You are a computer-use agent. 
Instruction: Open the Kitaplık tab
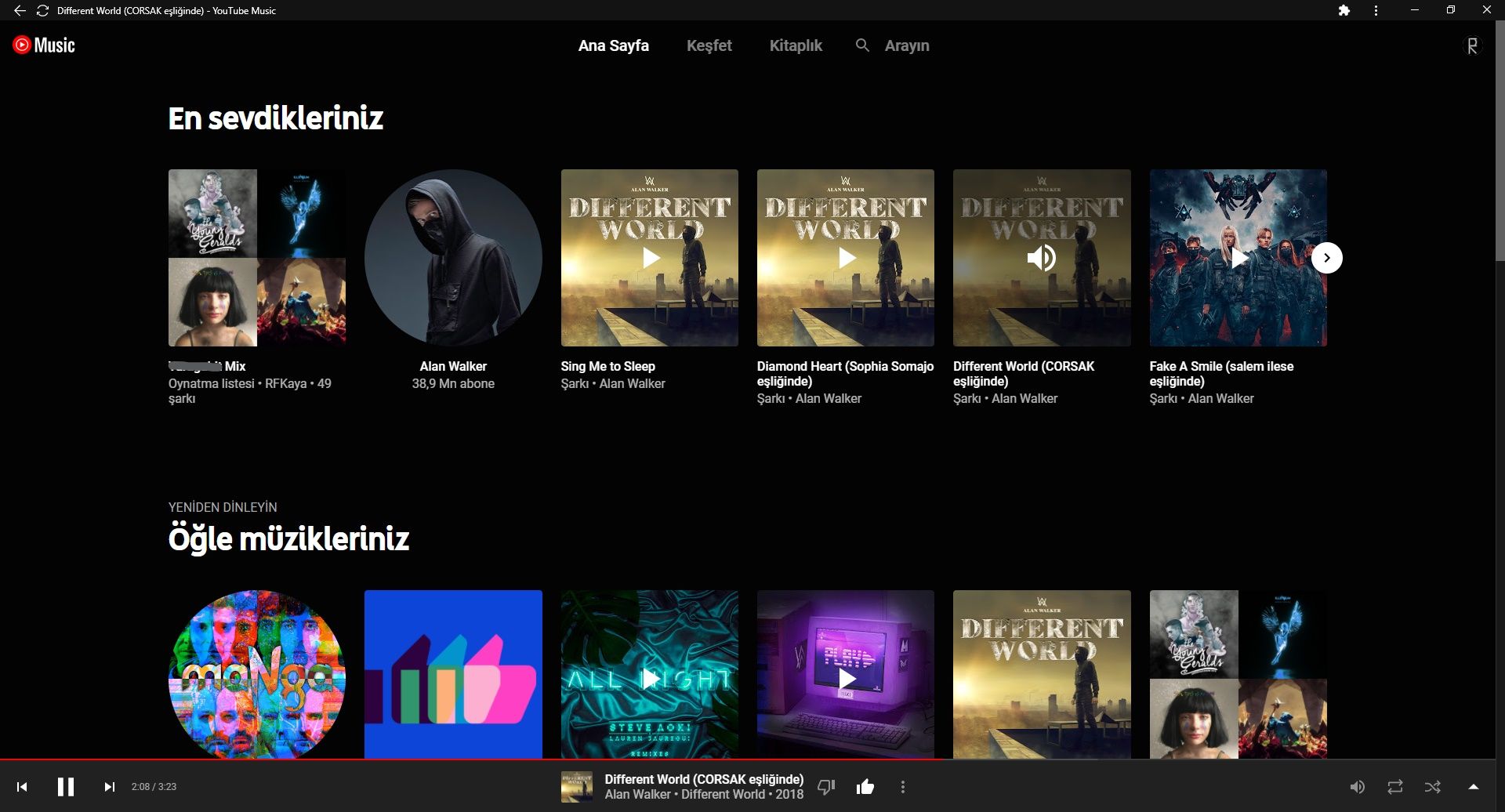(x=796, y=45)
